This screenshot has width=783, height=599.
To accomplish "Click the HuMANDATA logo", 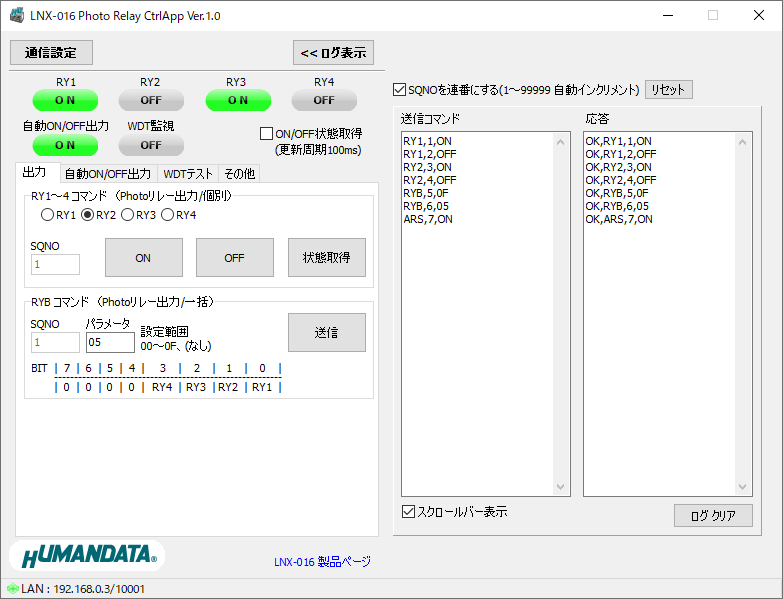I will click(x=86, y=555).
